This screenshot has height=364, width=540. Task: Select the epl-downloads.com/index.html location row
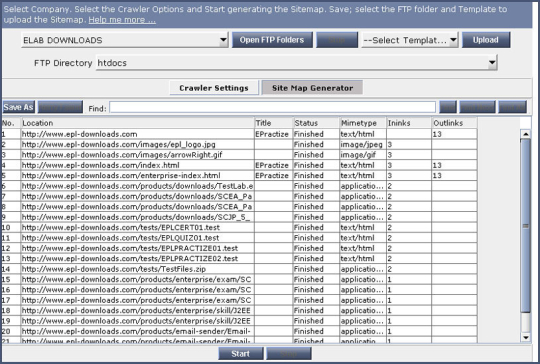pyautogui.click(x=137, y=165)
